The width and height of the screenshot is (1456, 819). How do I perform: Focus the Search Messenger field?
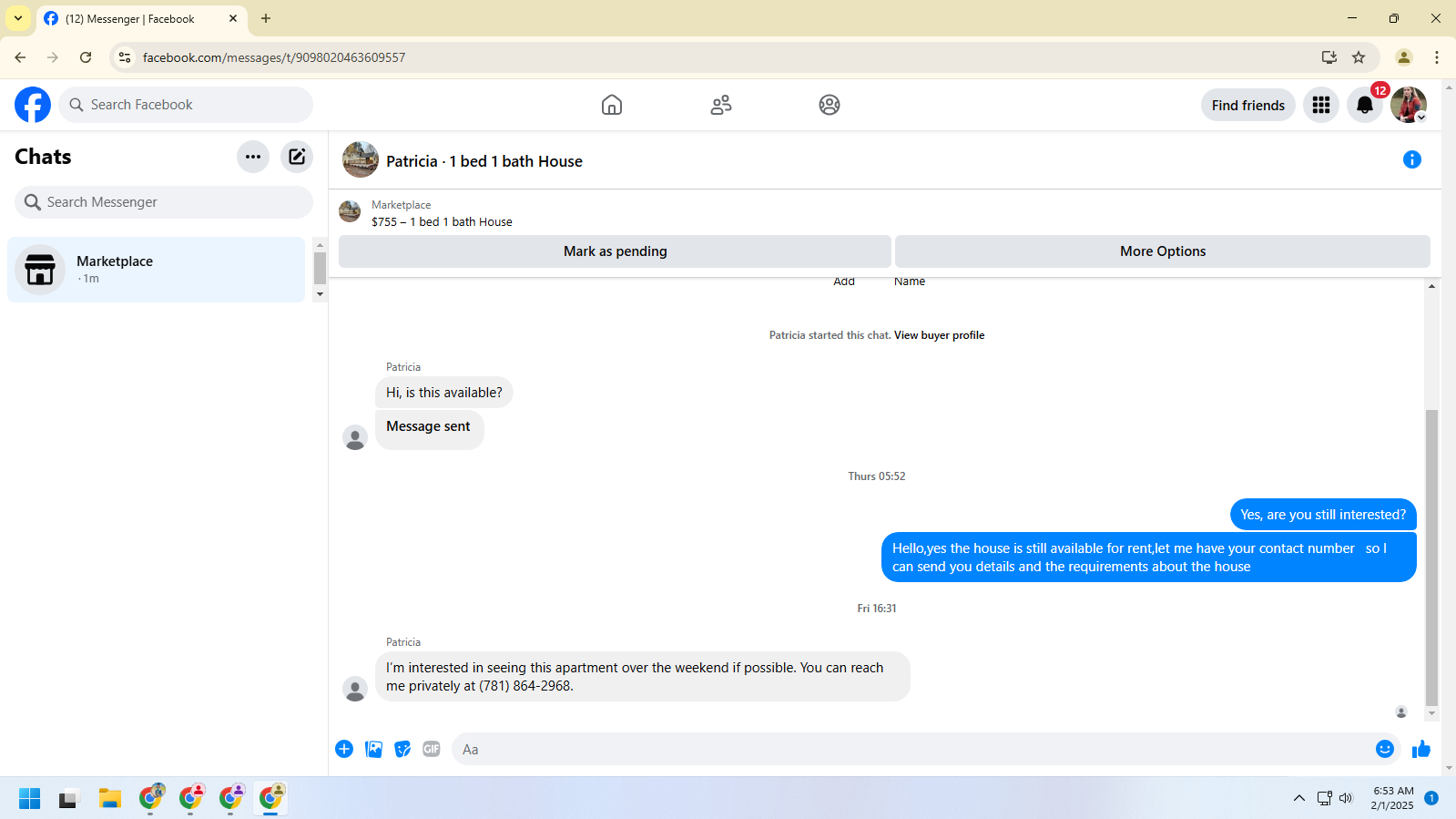tap(164, 202)
